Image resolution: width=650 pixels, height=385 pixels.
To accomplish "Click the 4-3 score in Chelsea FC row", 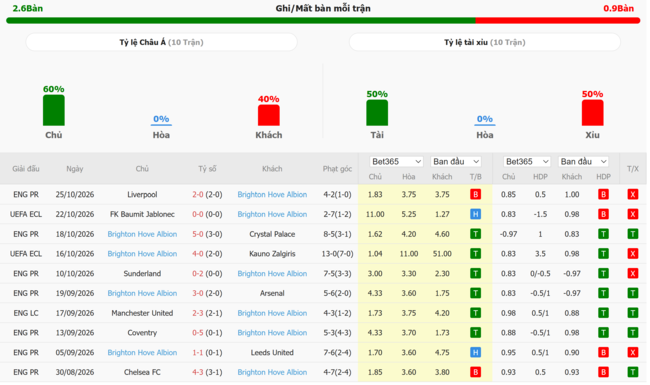I will click(x=197, y=372).
